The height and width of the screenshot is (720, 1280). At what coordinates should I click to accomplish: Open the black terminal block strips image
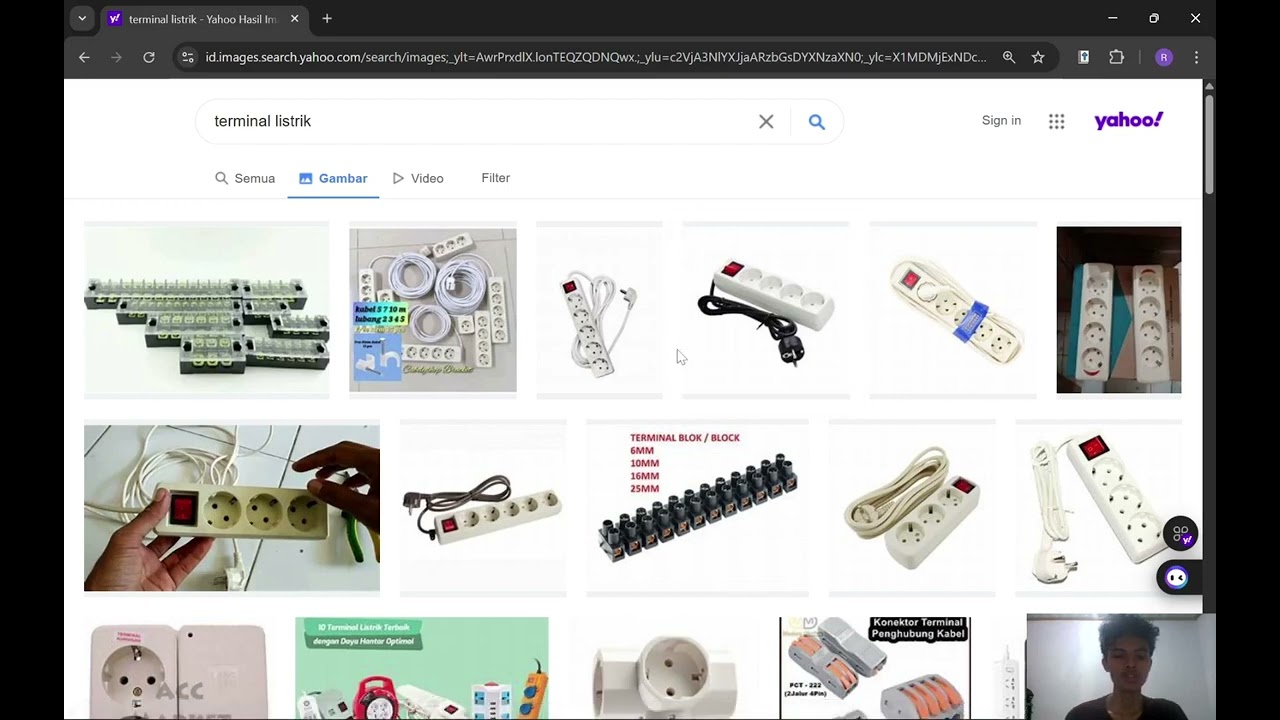(206, 310)
